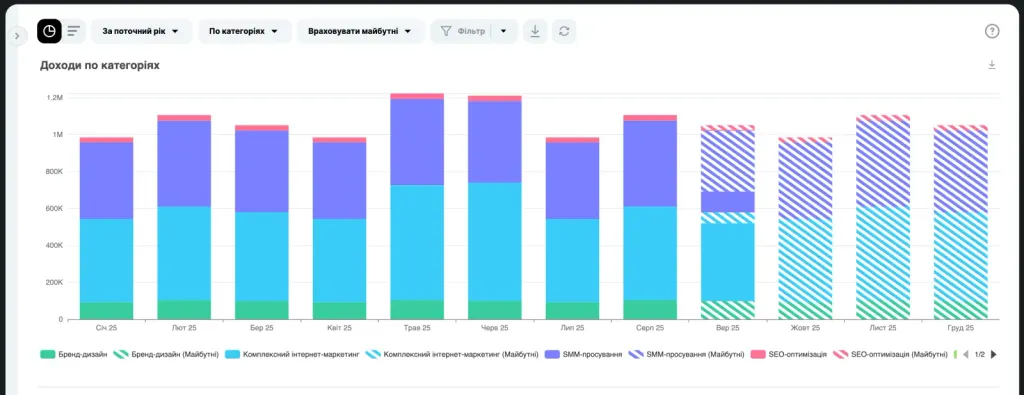
Task: Click the Жовт 25 axis label
Action: pyautogui.click(x=806, y=328)
